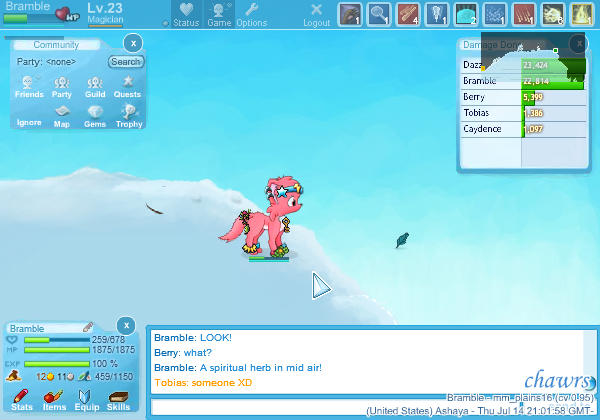
Task: Use the blue sparkle skill in sixth slot
Action: (495, 15)
